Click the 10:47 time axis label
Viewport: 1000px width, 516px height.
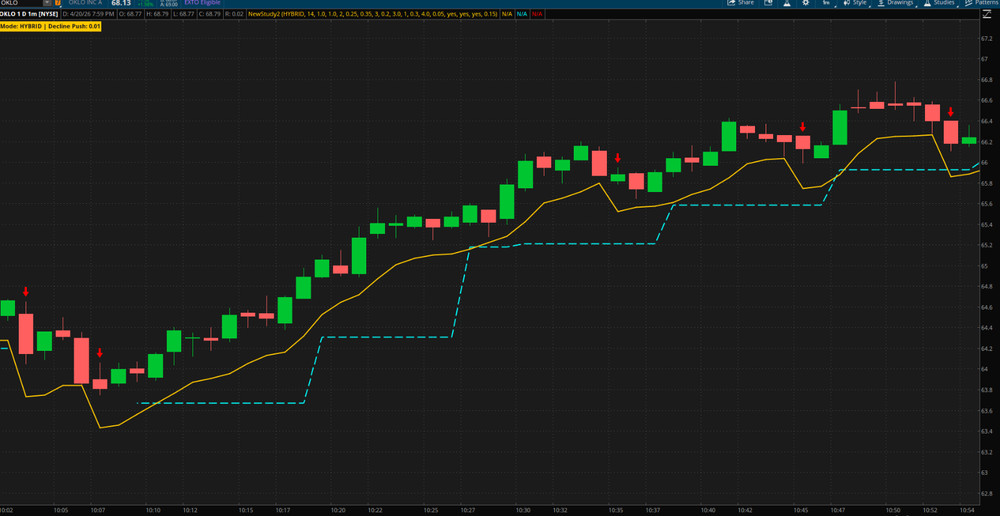click(x=838, y=510)
